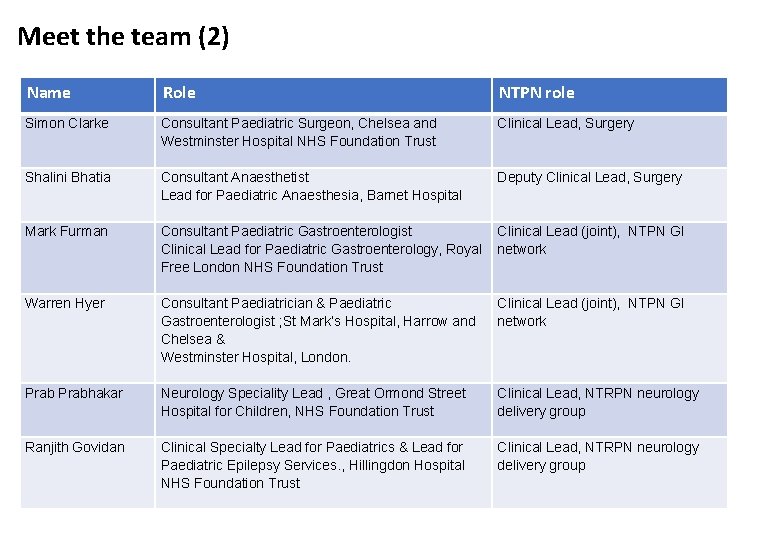Viewport: 780px width, 540px height.
Task: Click Ranjith Govidan's neurology delivery group cell
Action: (610, 472)
